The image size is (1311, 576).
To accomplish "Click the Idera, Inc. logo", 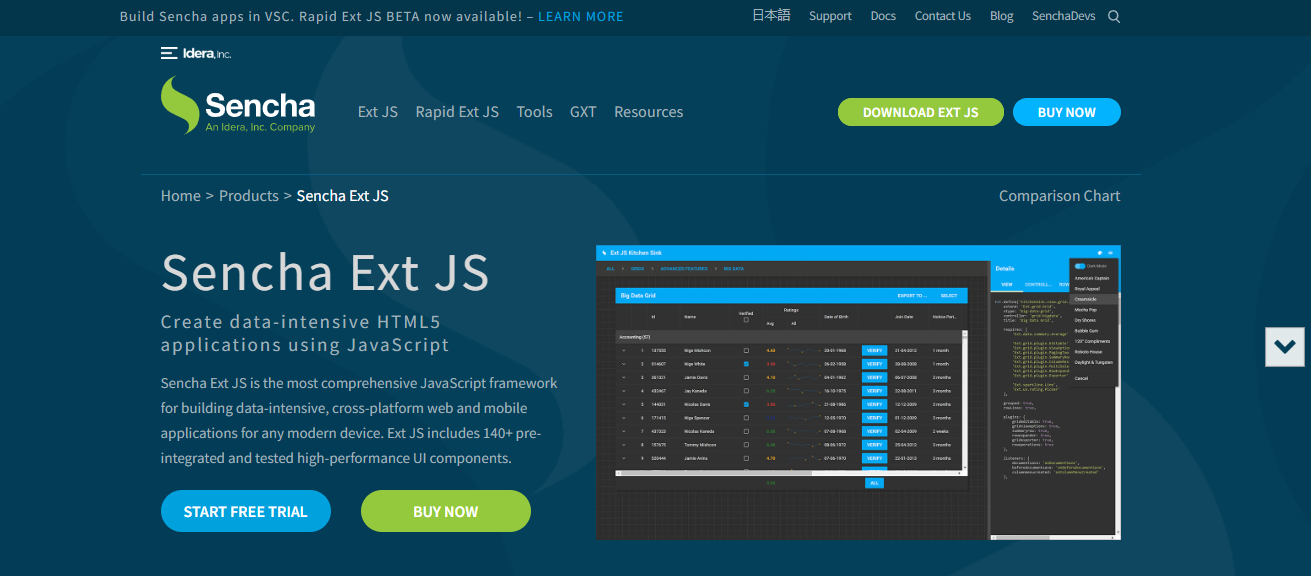I will point(196,53).
